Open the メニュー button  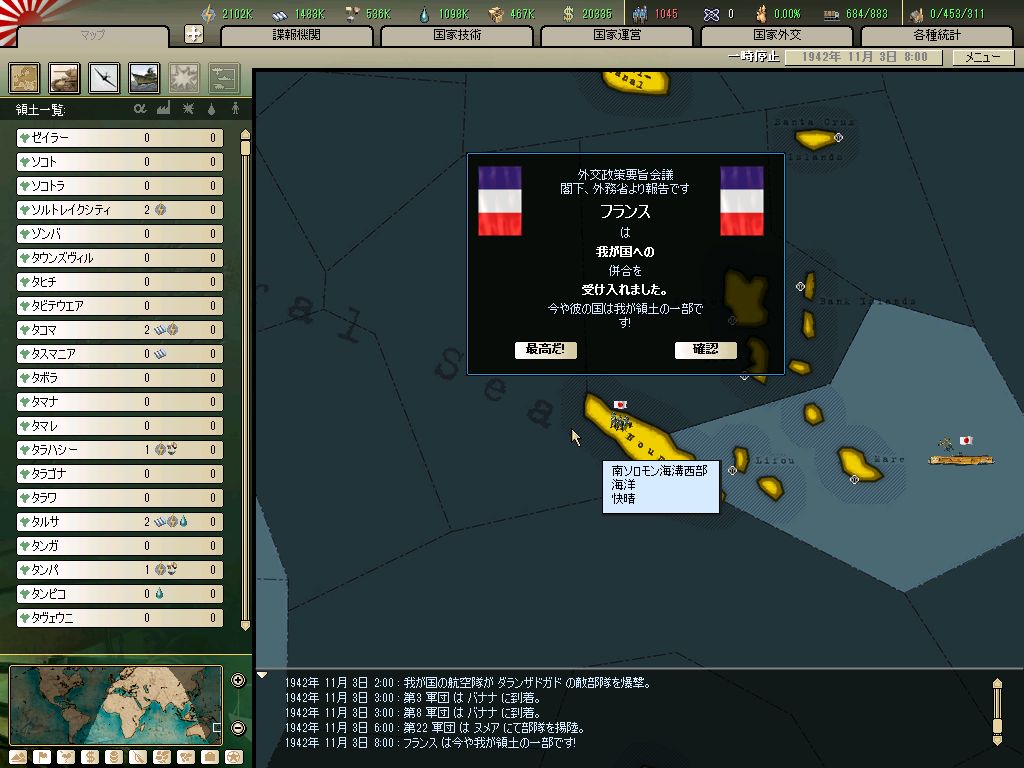point(983,57)
